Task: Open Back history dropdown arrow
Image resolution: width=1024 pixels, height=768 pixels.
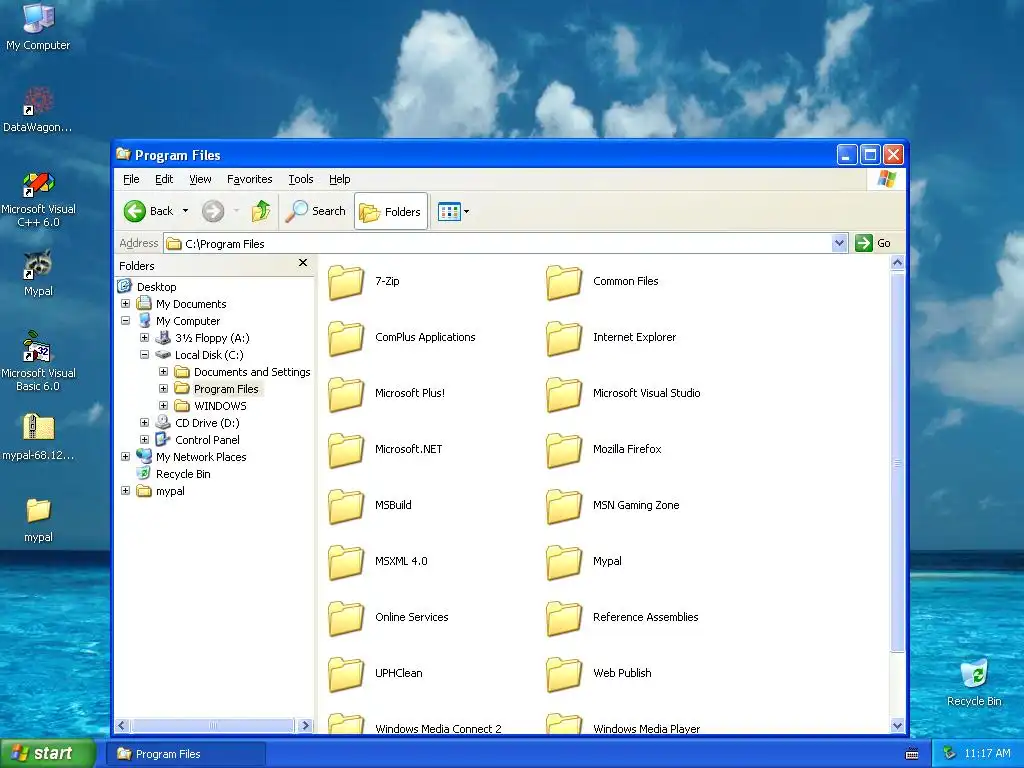Action: (185, 211)
